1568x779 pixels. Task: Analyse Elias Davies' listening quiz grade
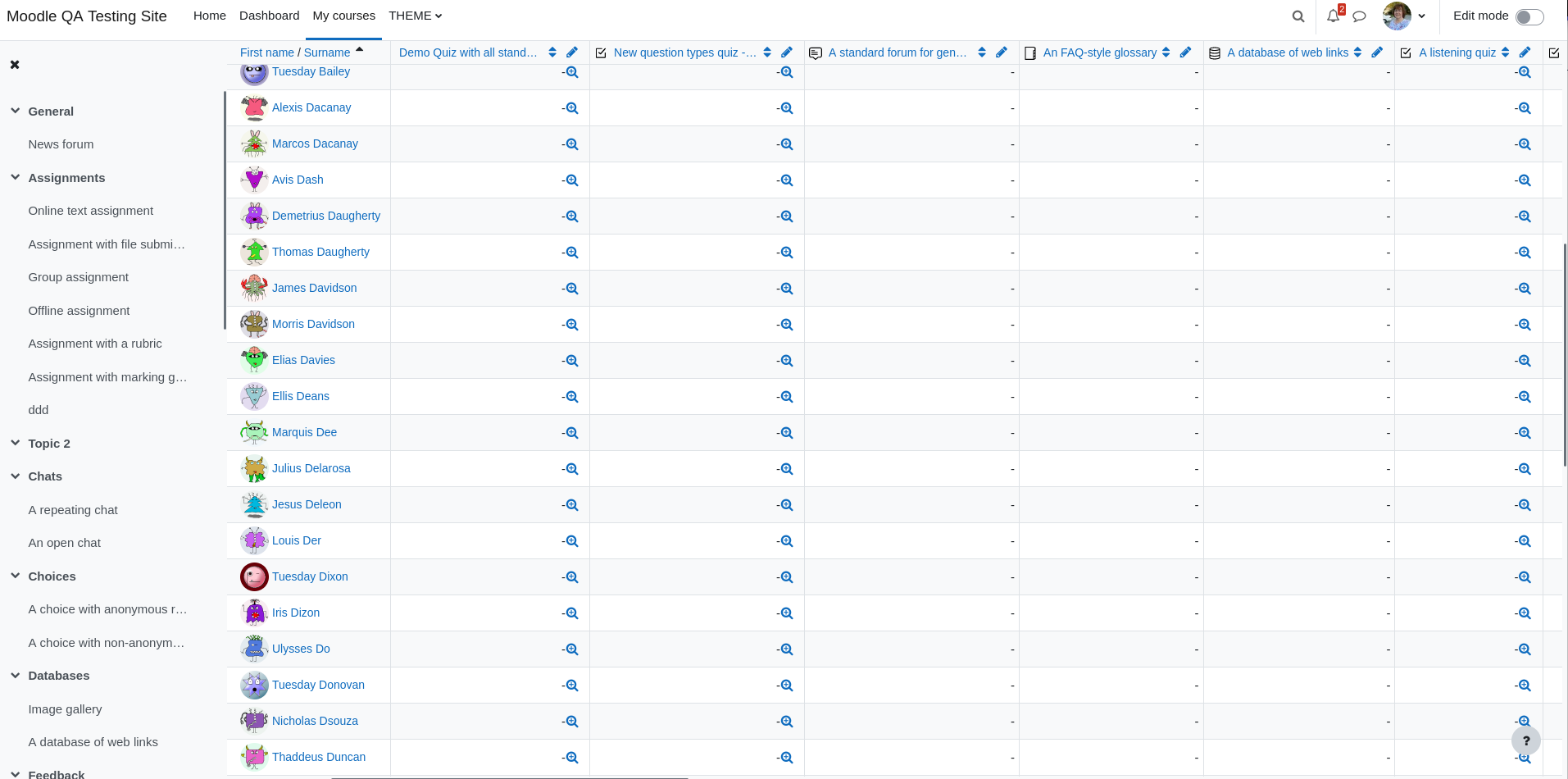click(1525, 361)
